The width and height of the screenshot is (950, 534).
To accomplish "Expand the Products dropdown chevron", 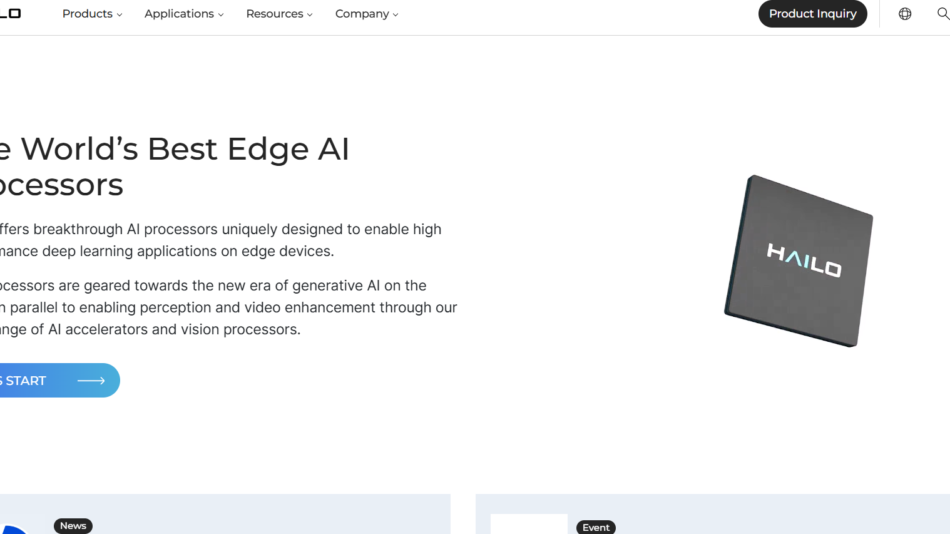I will tap(120, 15).
